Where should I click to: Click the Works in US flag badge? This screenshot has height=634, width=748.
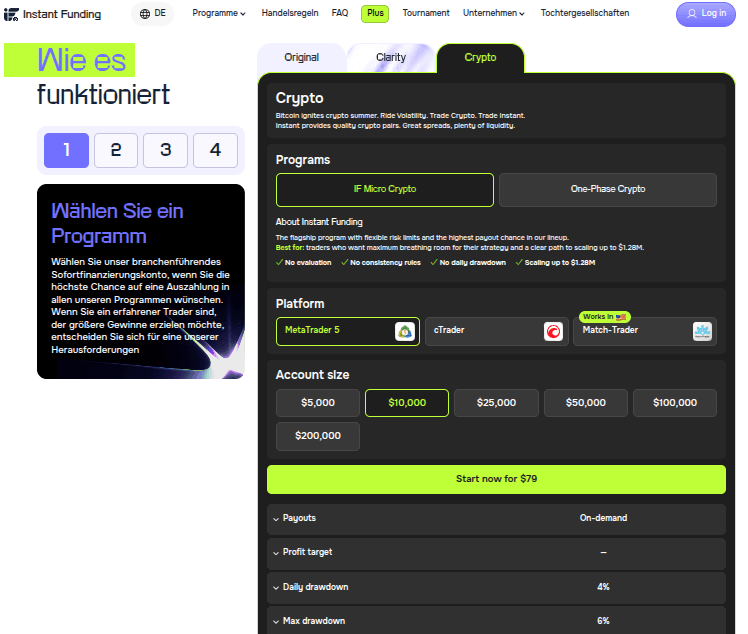coord(604,317)
